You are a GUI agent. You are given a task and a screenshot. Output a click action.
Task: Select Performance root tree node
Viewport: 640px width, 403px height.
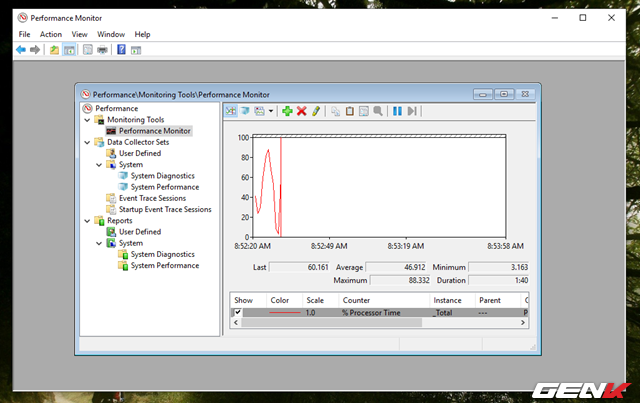pyautogui.click(x=116, y=108)
